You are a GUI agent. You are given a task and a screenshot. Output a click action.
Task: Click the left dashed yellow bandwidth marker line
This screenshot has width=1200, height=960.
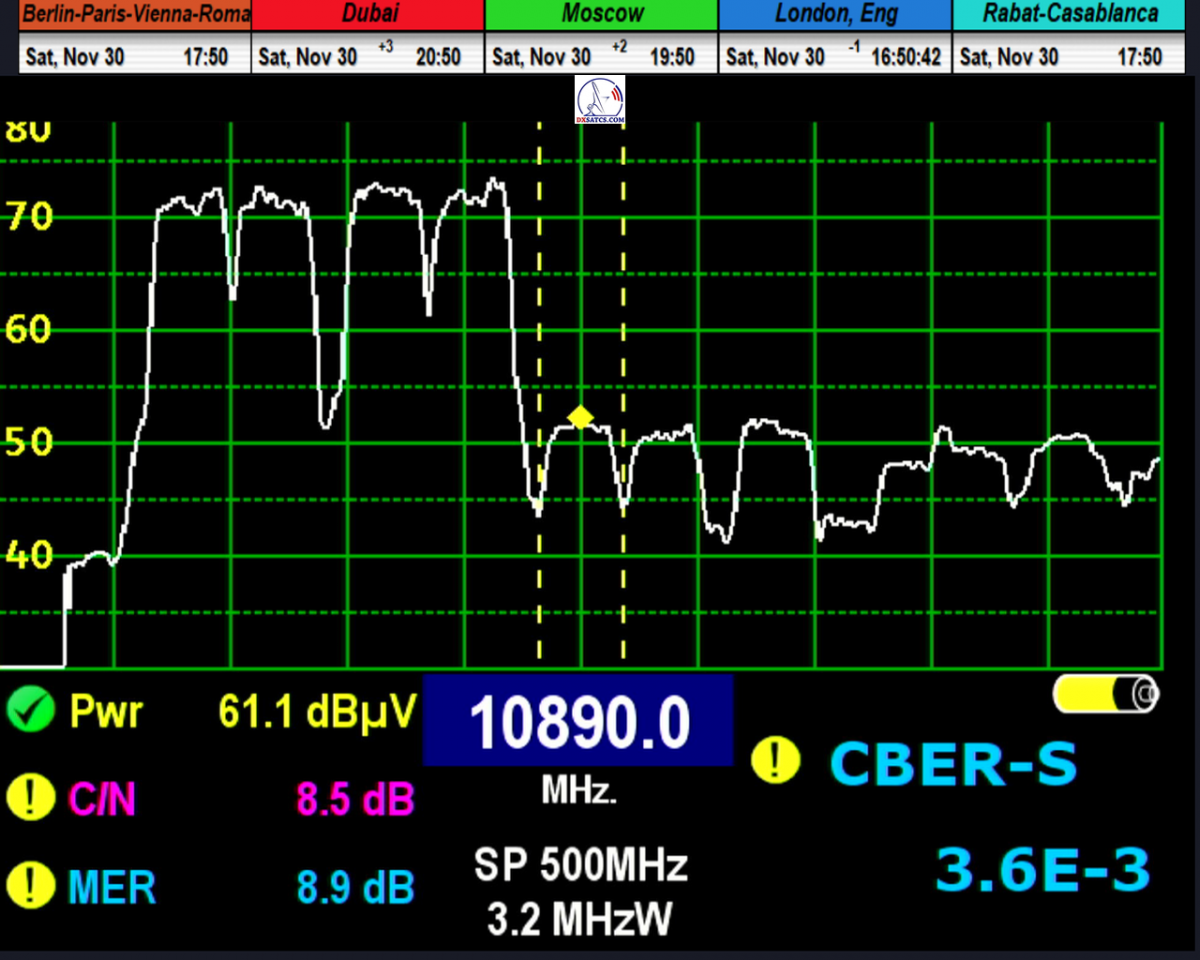[539, 300]
